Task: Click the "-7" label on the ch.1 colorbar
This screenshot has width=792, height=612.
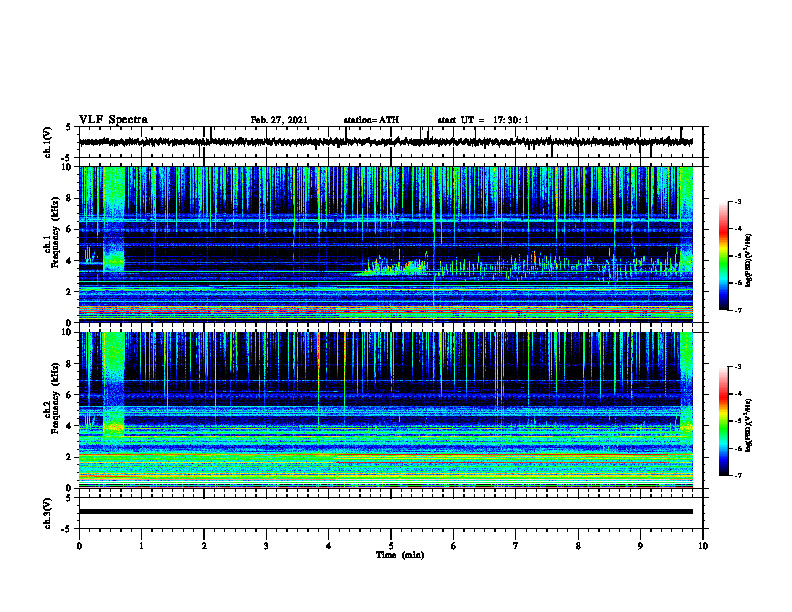Action: click(x=737, y=310)
